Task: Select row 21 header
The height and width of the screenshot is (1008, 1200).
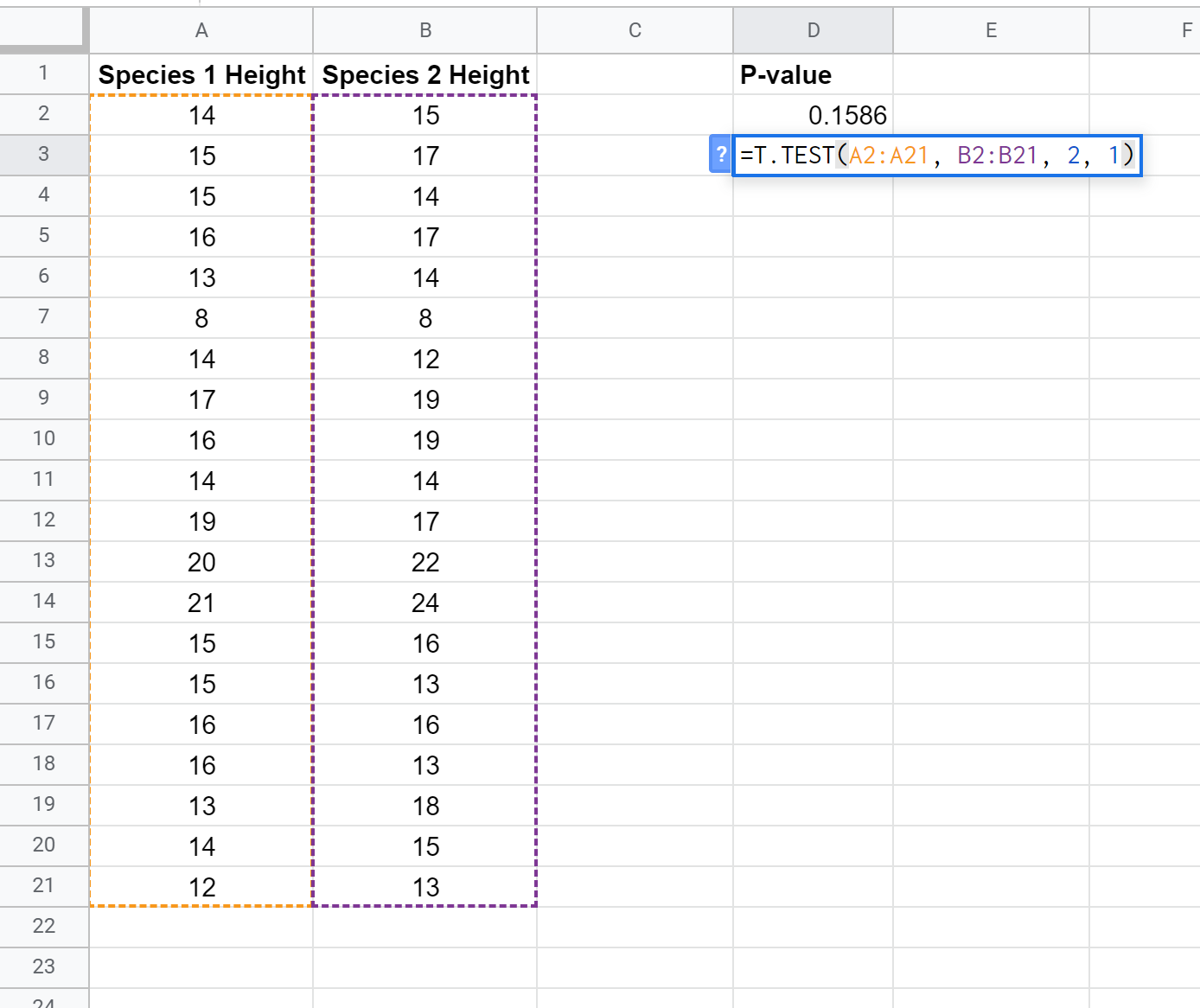Action: pos(44,886)
